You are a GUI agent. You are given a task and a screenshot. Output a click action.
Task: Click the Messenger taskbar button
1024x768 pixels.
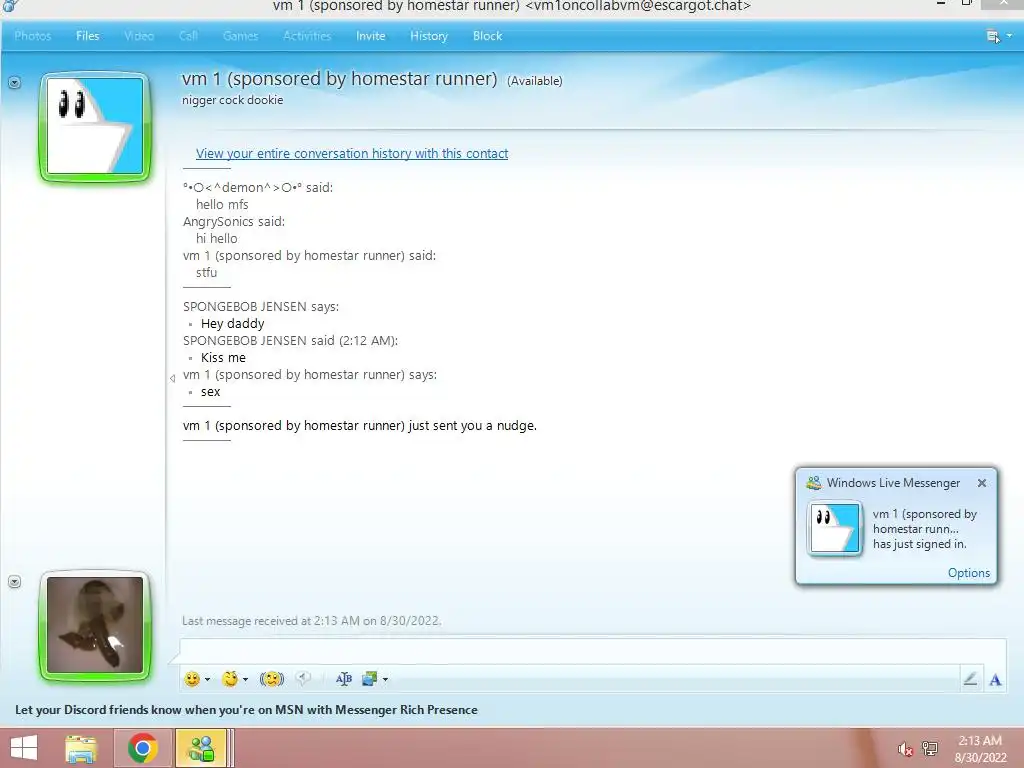coord(201,748)
